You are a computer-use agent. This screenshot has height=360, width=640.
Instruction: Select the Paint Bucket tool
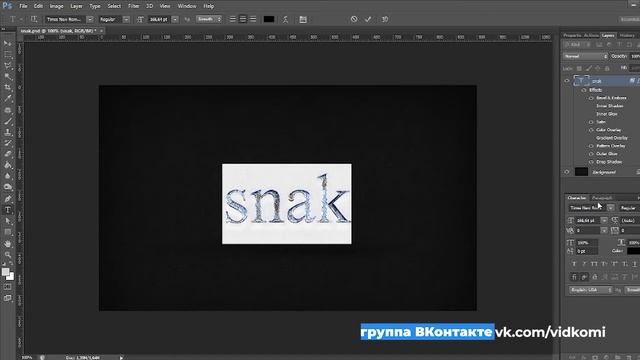tap(8, 165)
